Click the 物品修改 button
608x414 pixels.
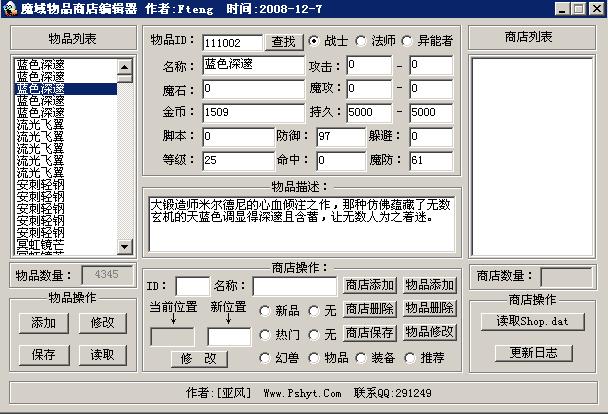coord(429,332)
